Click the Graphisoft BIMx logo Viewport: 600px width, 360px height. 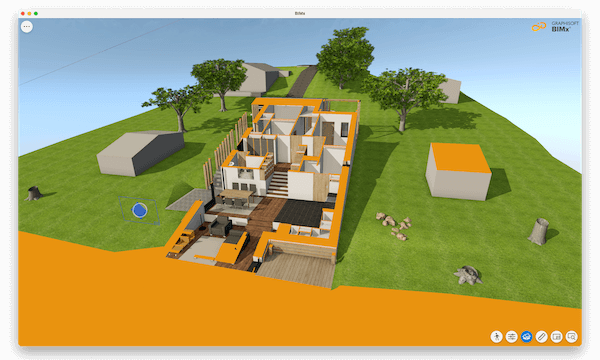[555, 26]
